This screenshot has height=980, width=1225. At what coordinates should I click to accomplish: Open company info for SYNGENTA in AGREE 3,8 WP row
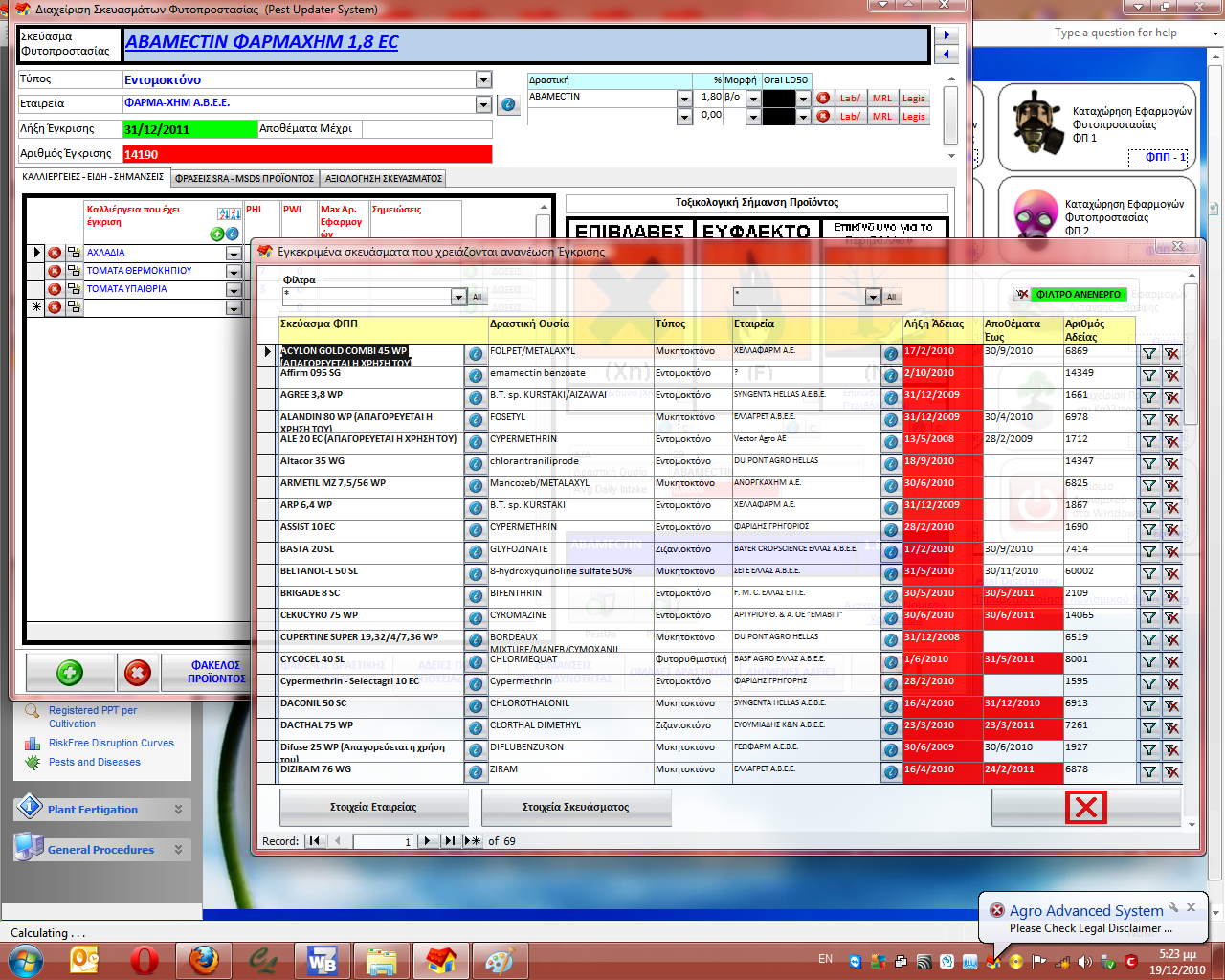891,398
